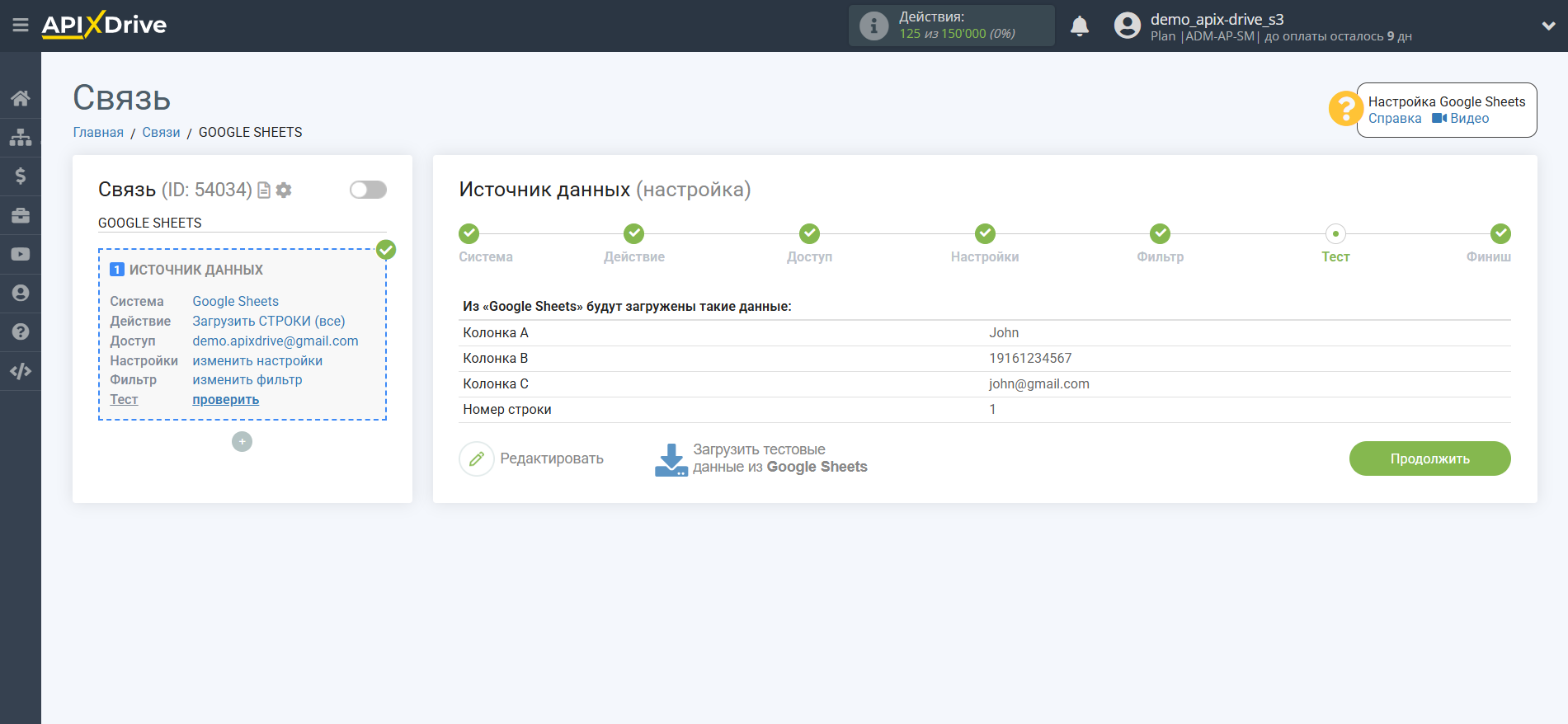
Task: Open the notifications bell
Action: [1080, 26]
